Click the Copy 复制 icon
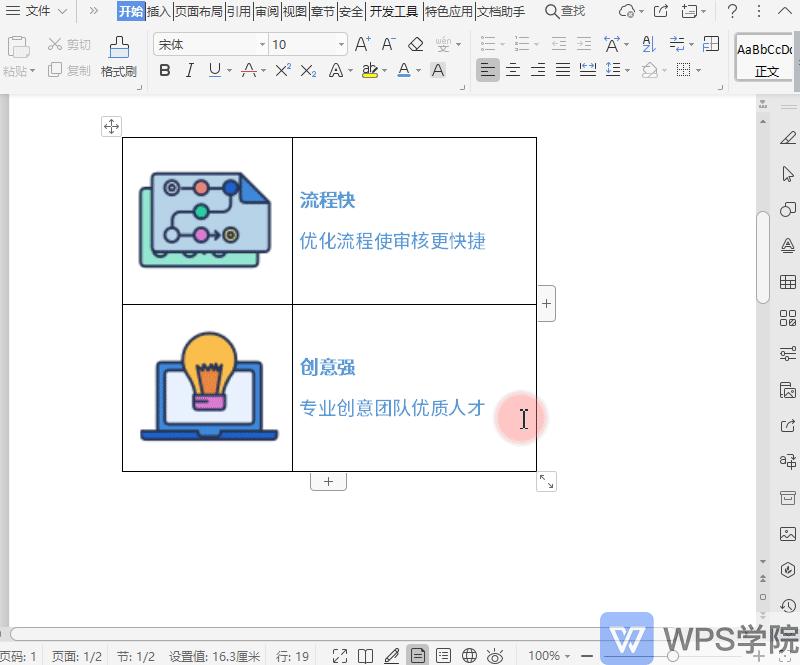Screen dimensions: 800x665 (56, 70)
